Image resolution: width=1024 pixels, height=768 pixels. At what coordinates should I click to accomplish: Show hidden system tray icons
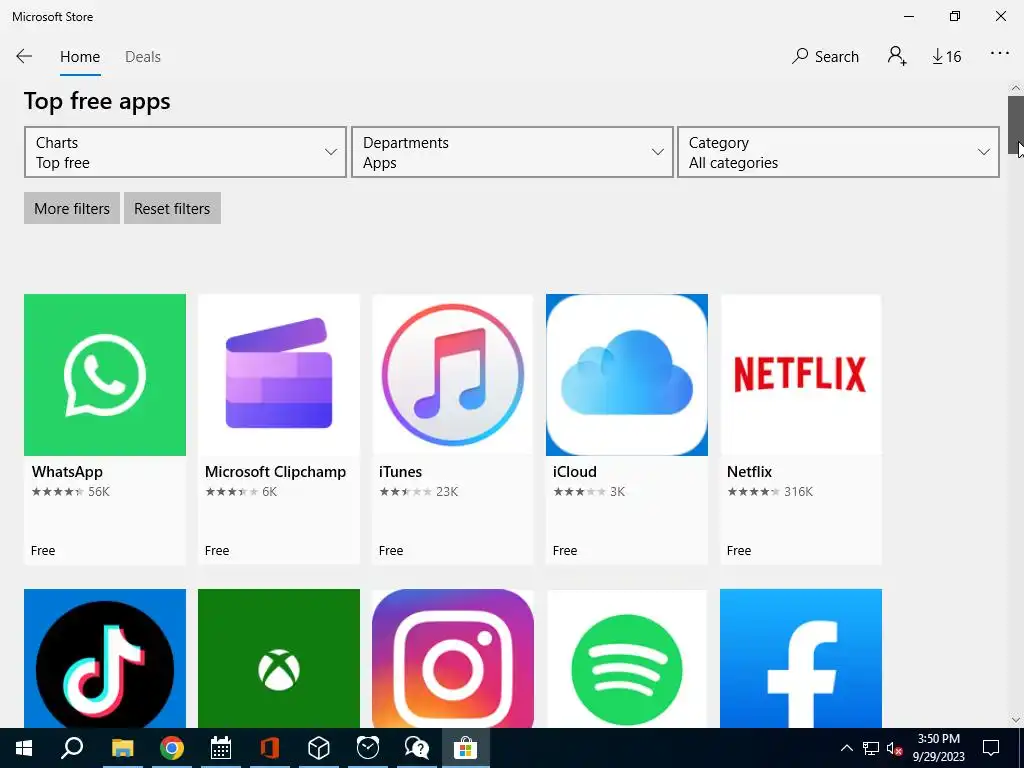pos(846,748)
